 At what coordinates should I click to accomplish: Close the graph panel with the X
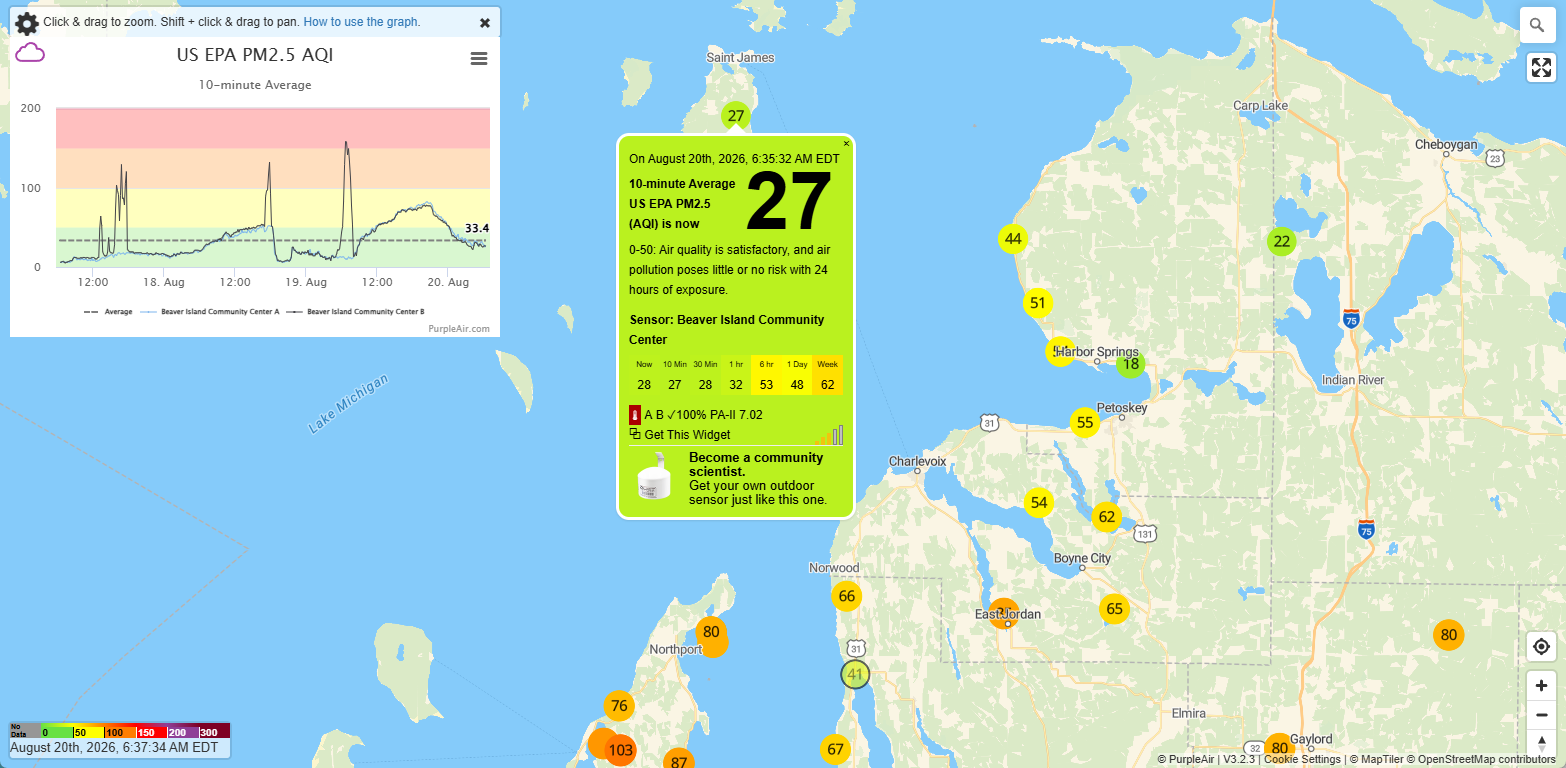[485, 22]
